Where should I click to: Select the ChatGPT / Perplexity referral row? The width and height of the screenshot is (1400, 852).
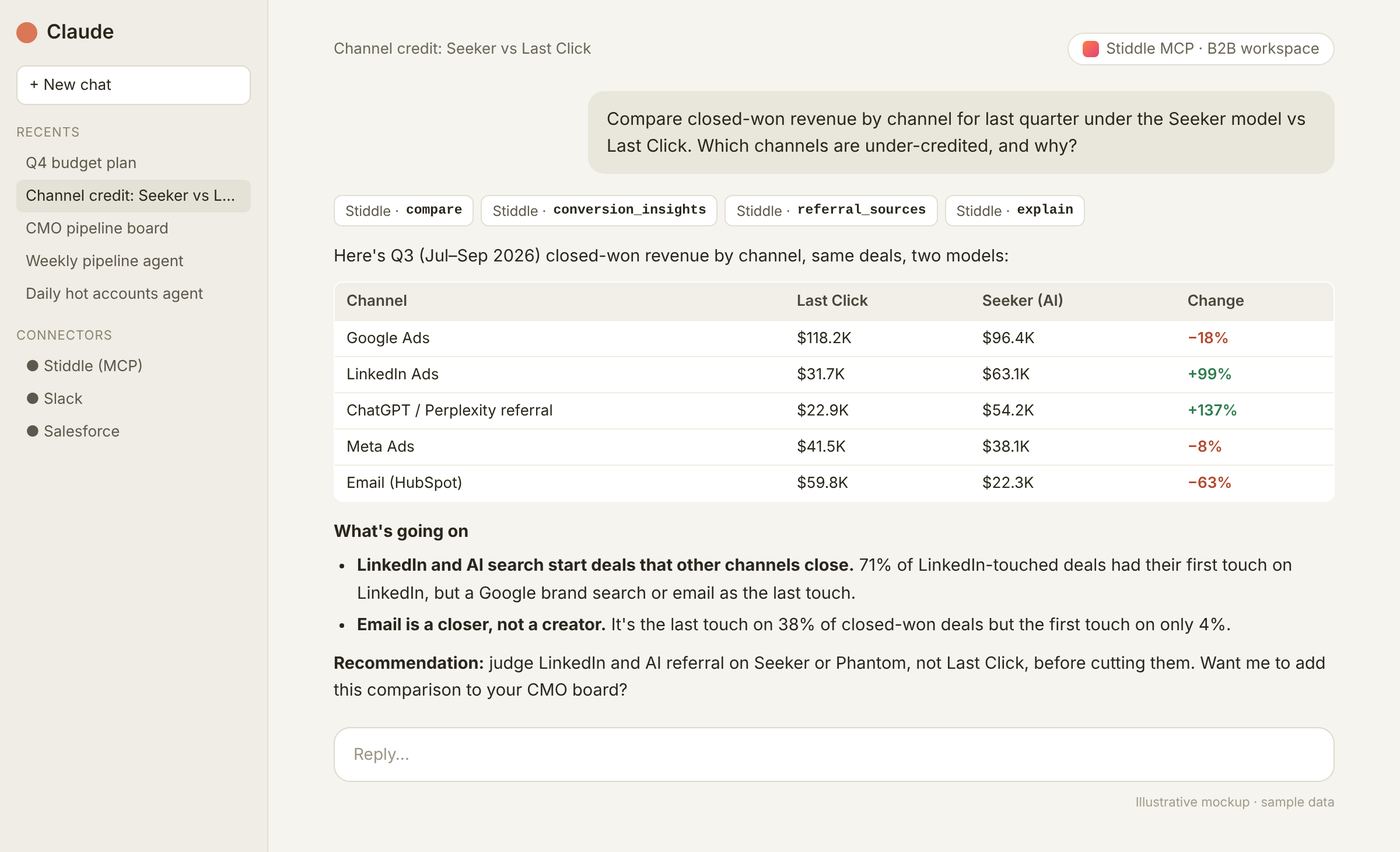[834, 411]
